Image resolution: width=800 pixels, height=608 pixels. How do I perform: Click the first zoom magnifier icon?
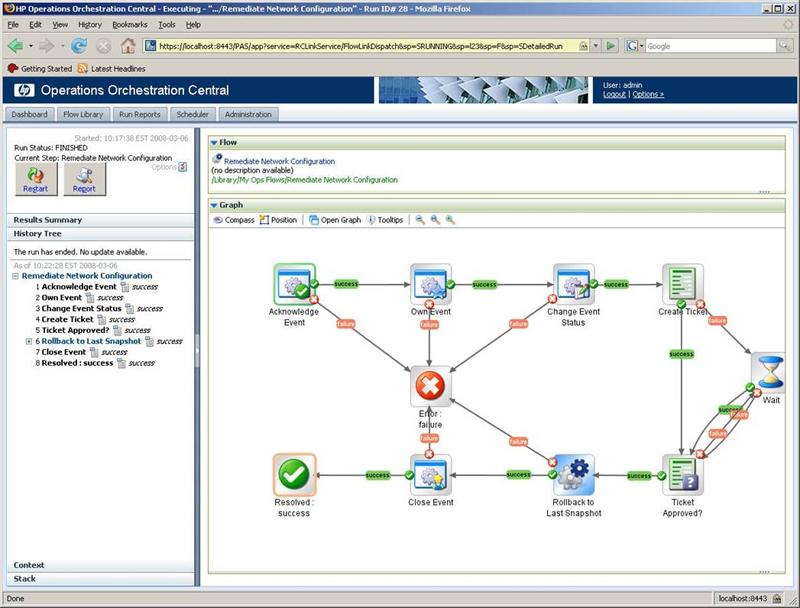click(x=420, y=220)
